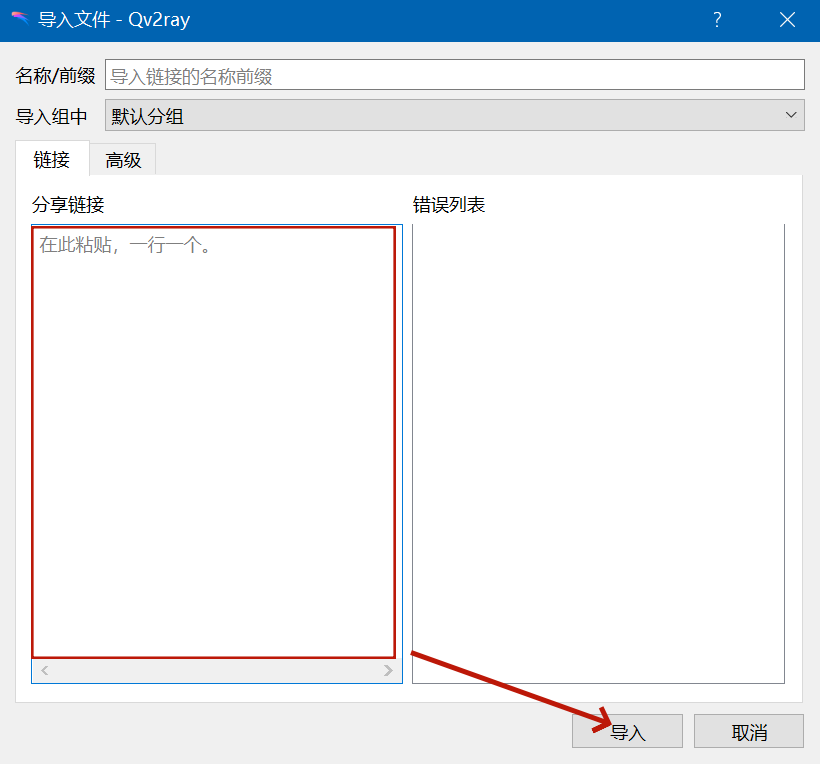
Task: Click the 分享链接 label
Action: [x=68, y=204]
